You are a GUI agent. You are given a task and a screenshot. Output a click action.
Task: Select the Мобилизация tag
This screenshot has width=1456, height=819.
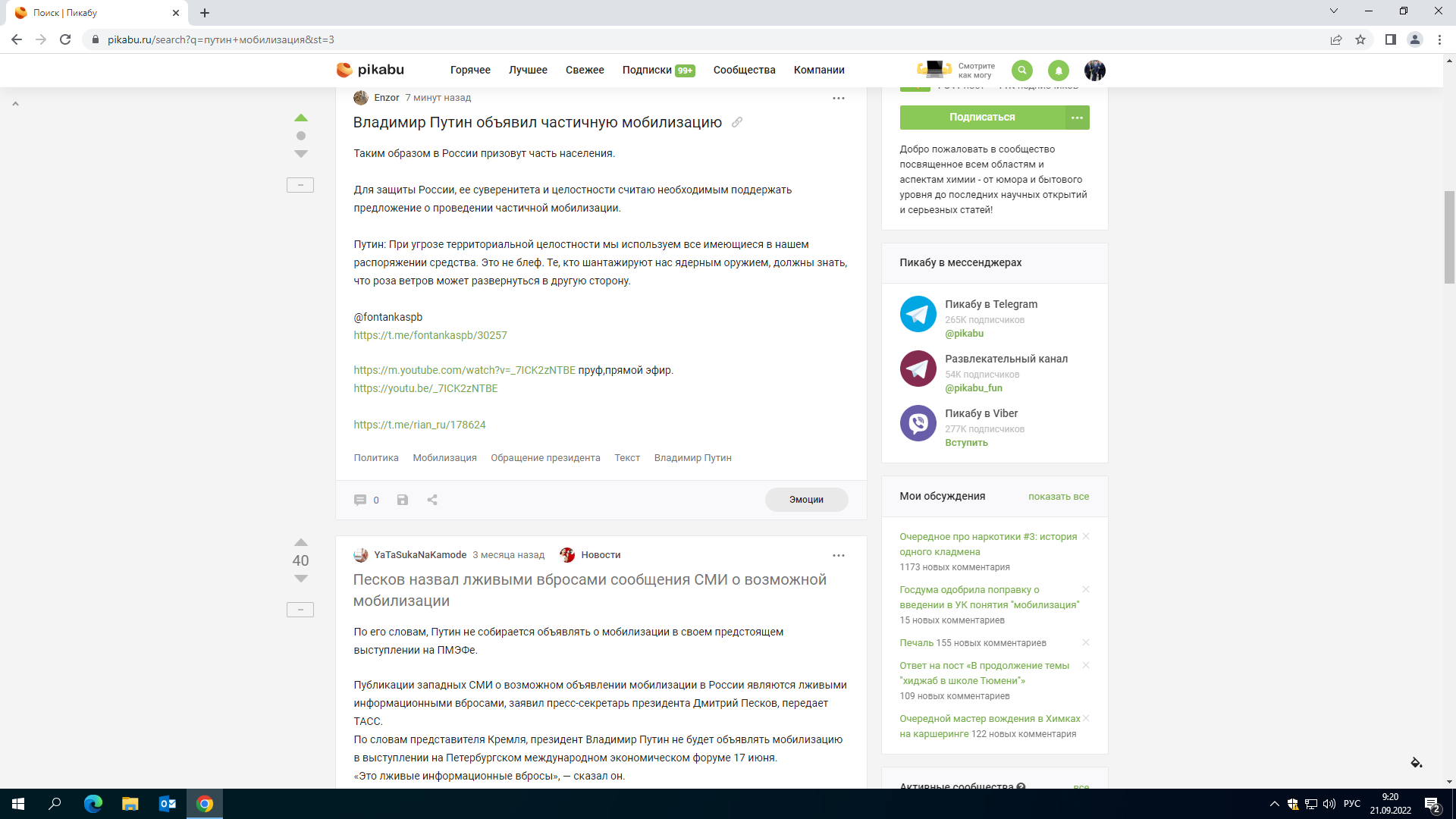click(444, 458)
